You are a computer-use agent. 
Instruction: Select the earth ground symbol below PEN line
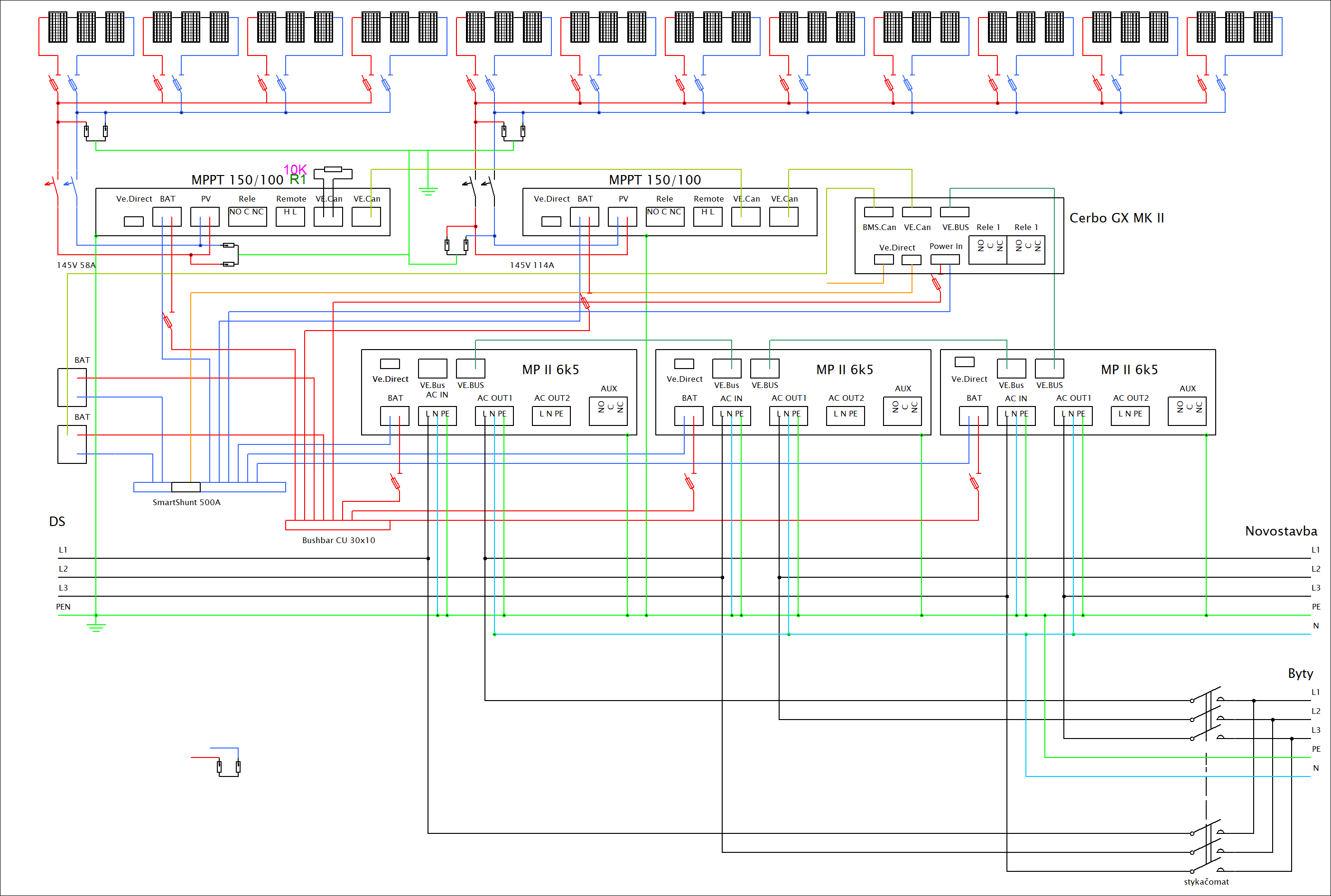pyautogui.click(x=96, y=627)
